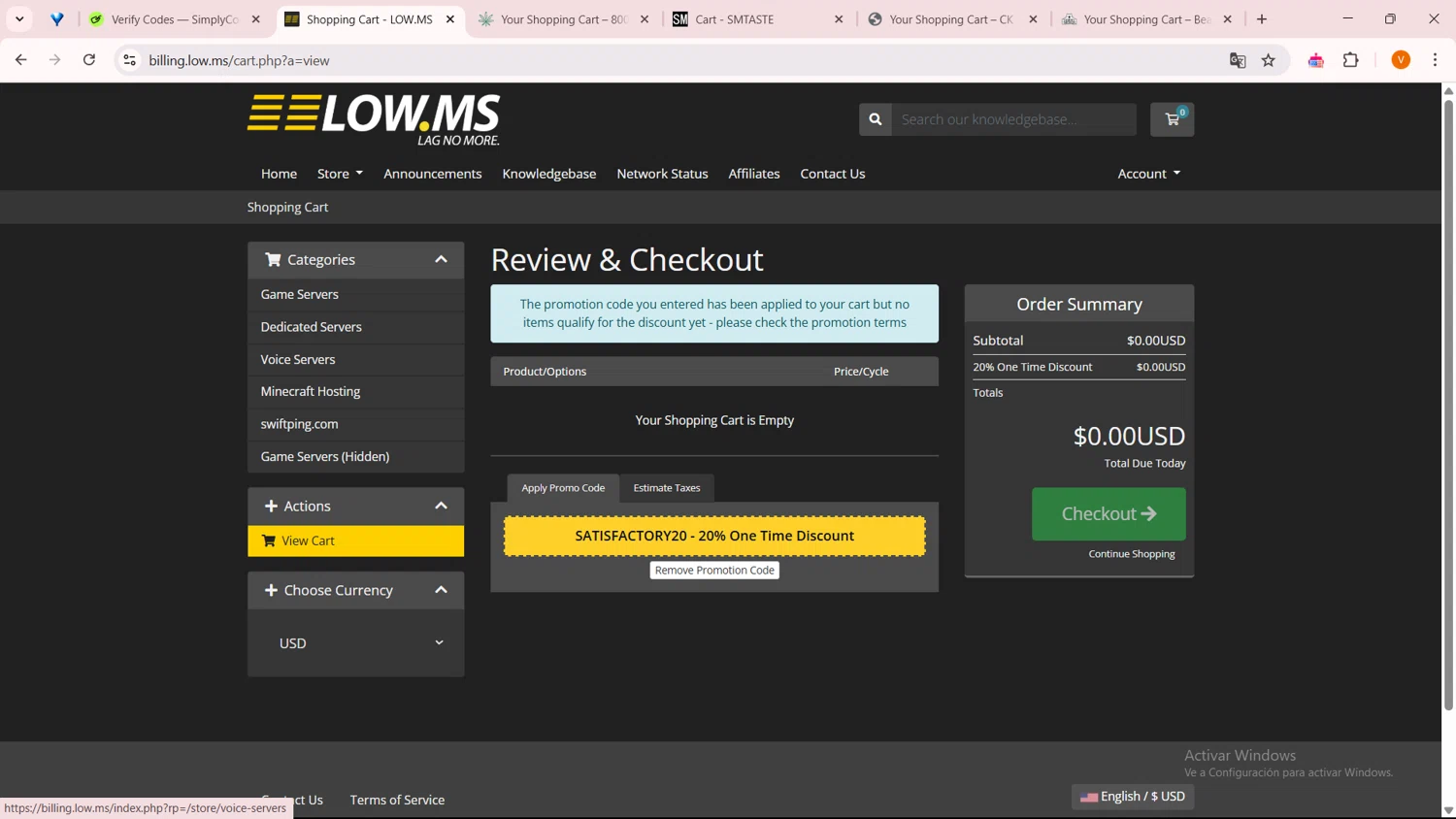The image size is (1456, 819).
Task: Click the SATISFACTORY20 promo code banner
Action: pos(714,536)
